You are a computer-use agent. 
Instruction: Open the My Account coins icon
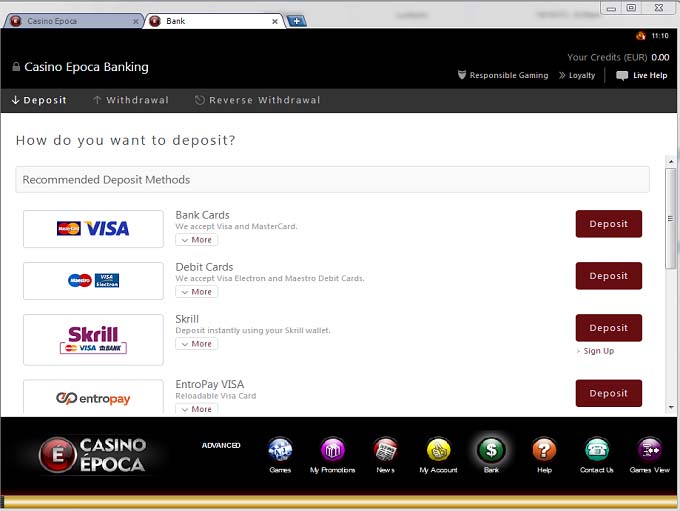438,450
